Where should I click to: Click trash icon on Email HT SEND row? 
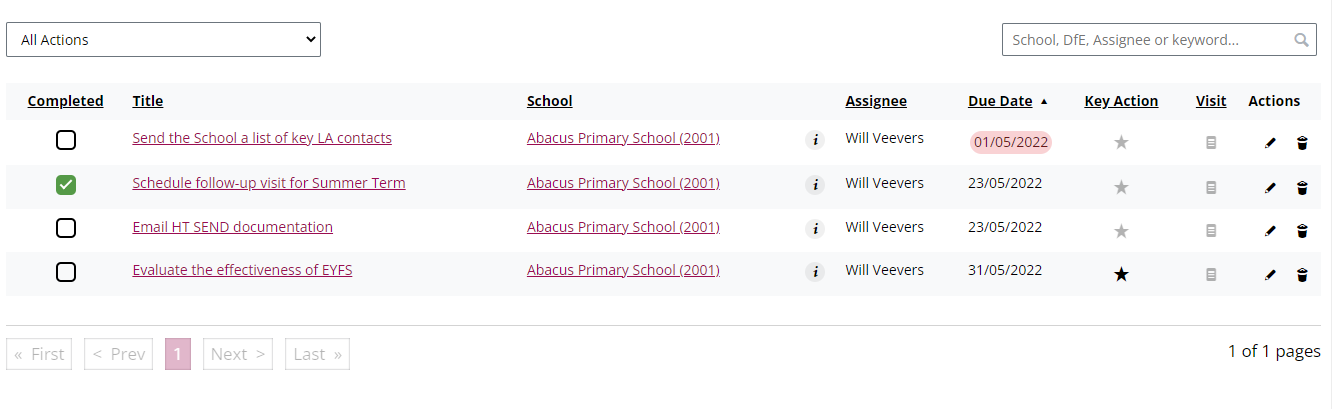click(x=1301, y=231)
